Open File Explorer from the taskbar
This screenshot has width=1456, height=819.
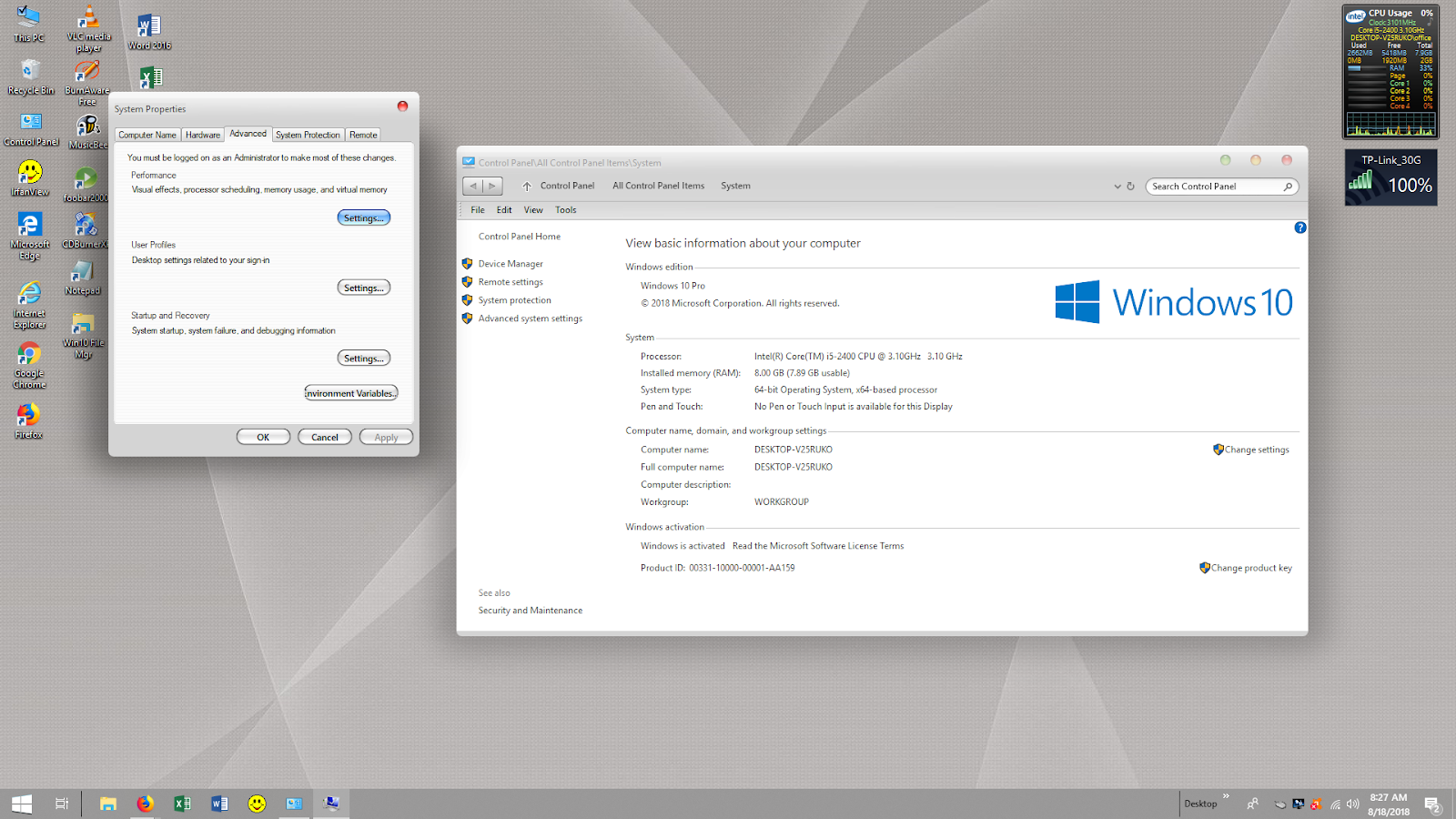108,804
